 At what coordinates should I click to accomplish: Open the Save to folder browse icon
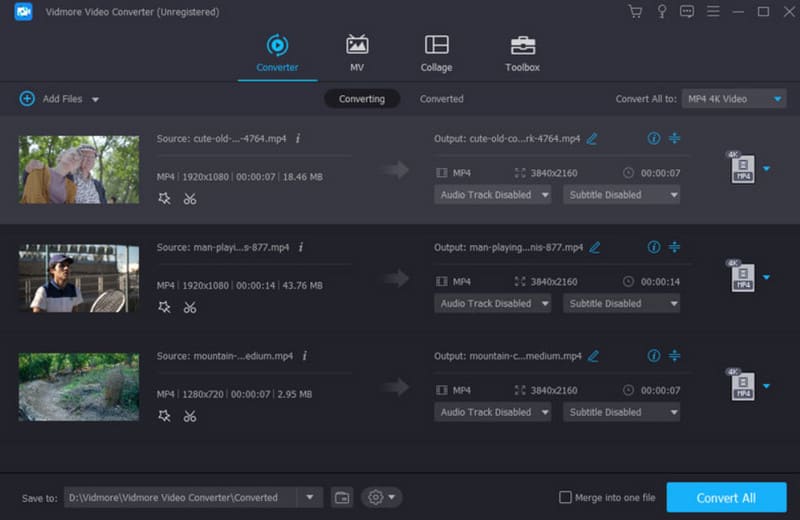pos(342,497)
